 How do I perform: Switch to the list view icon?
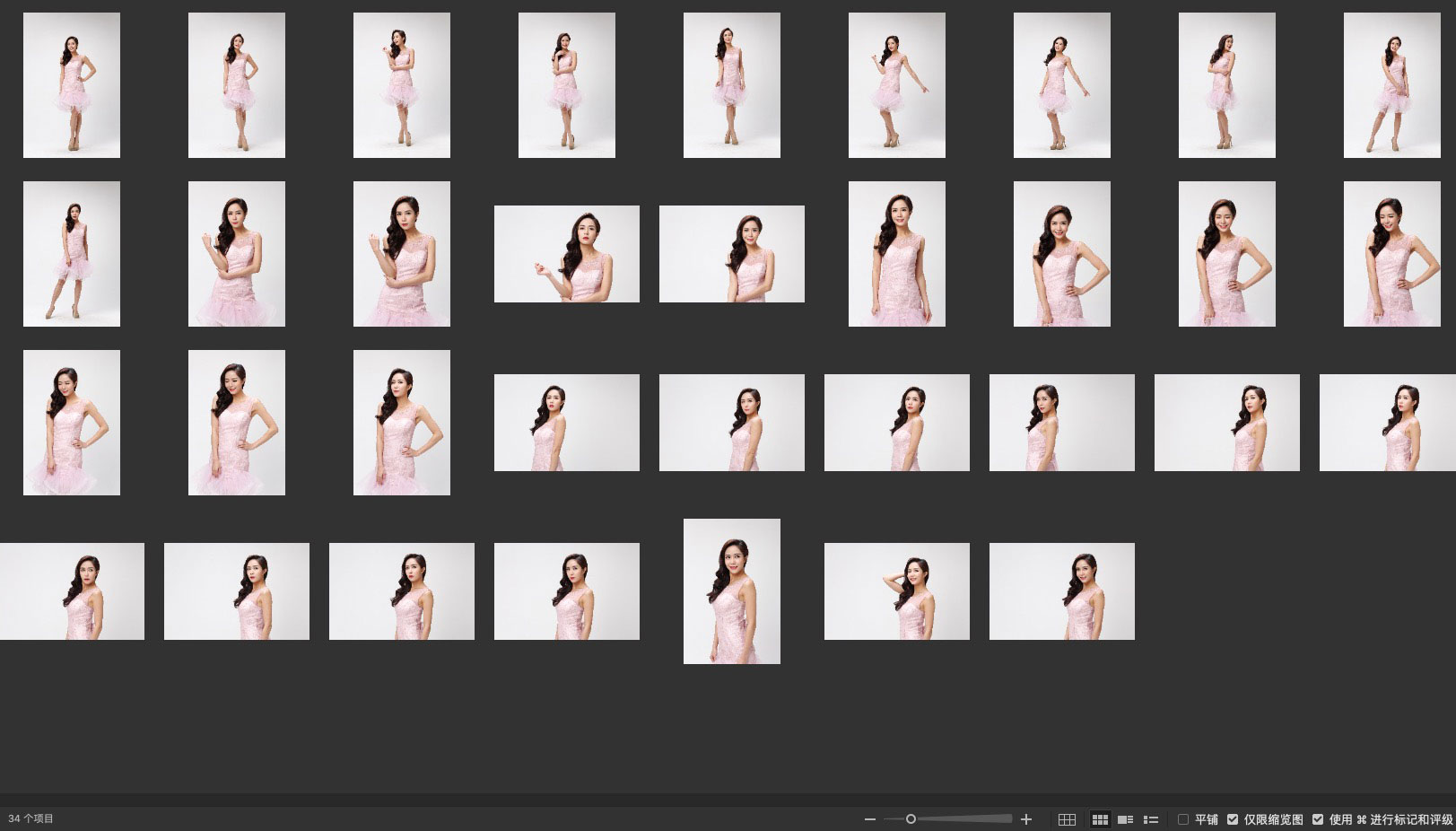coord(1151,819)
